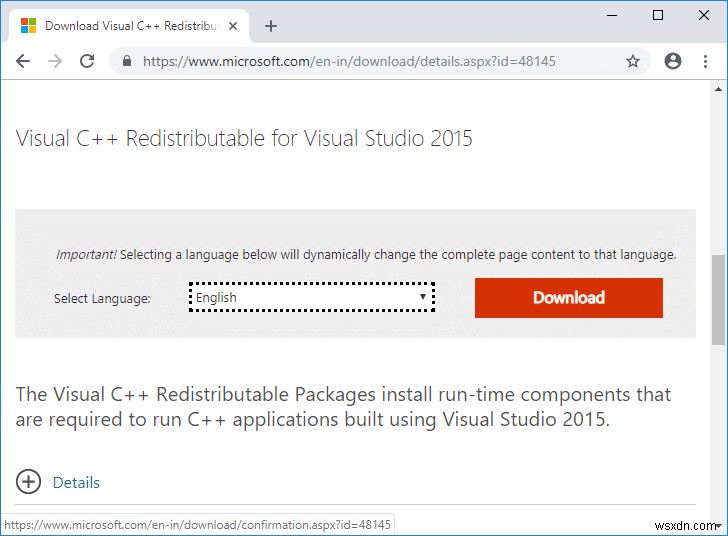The height and width of the screenshot is (536, 728).
Task: Open Chrome's three-dot menu
Action: (x=705, y=61)
